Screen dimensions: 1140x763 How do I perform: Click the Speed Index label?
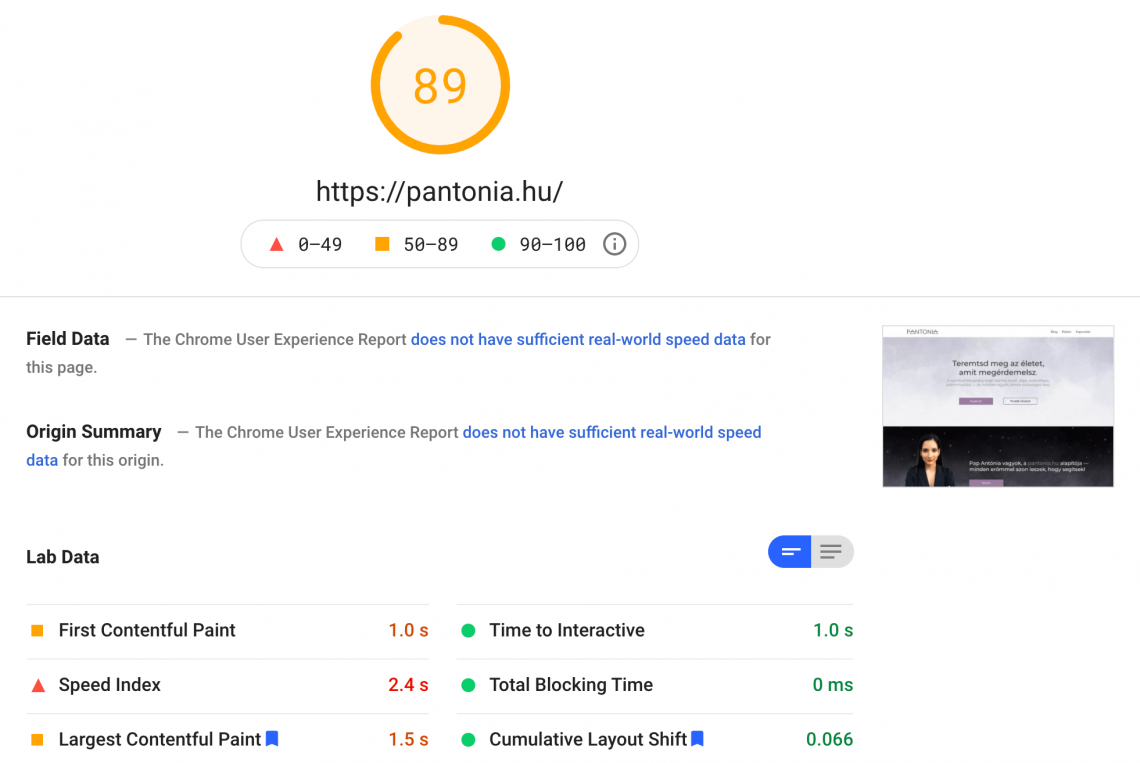tap(110, 685)
